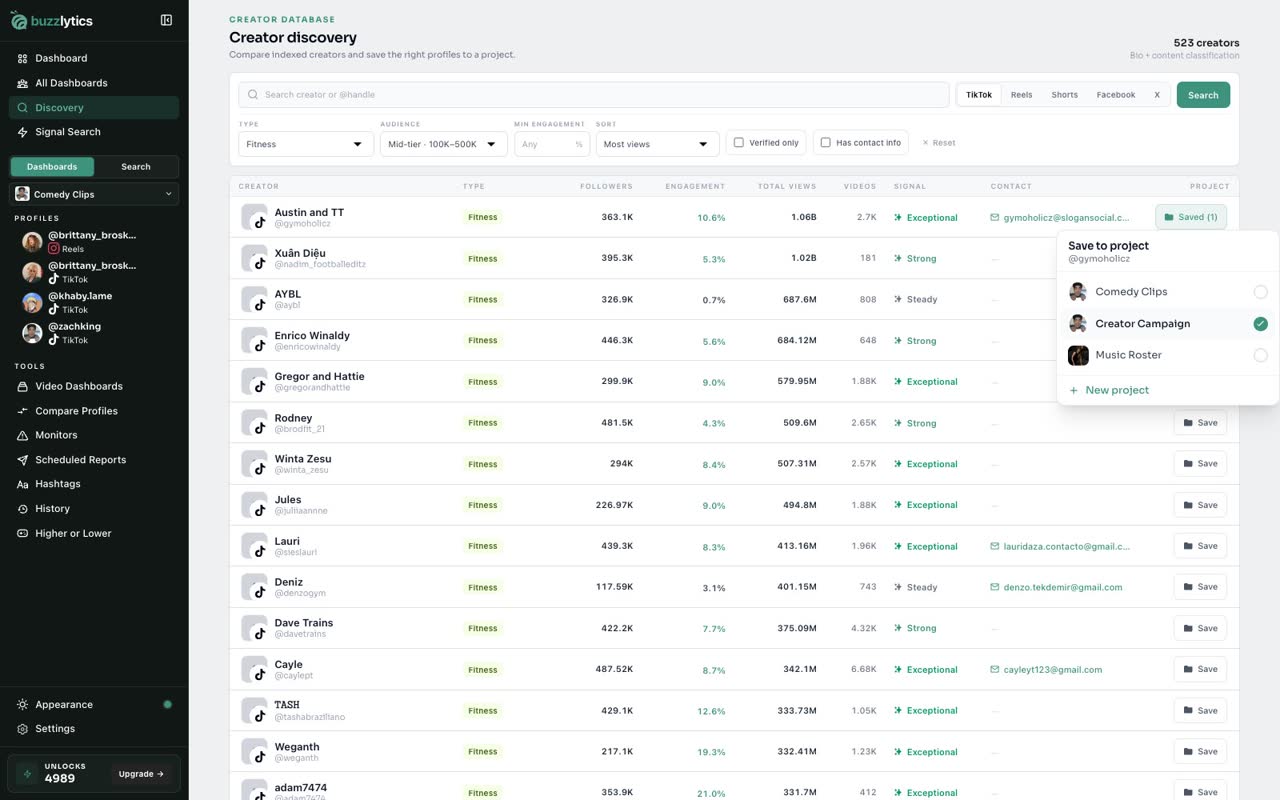
Task: Focus the creator search field
Action: click(594, 95)
